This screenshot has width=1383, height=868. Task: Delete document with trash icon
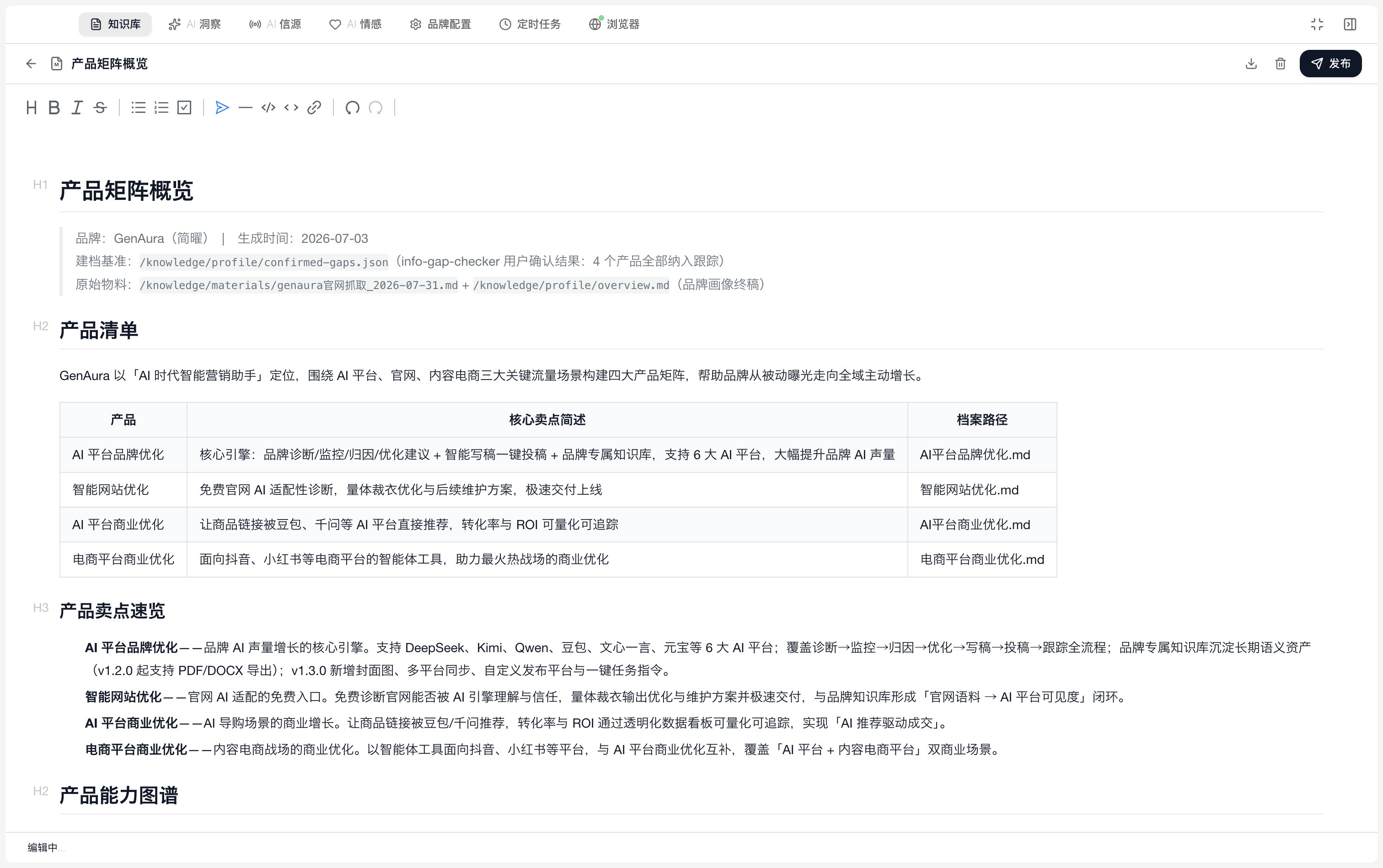(1280, 64)
